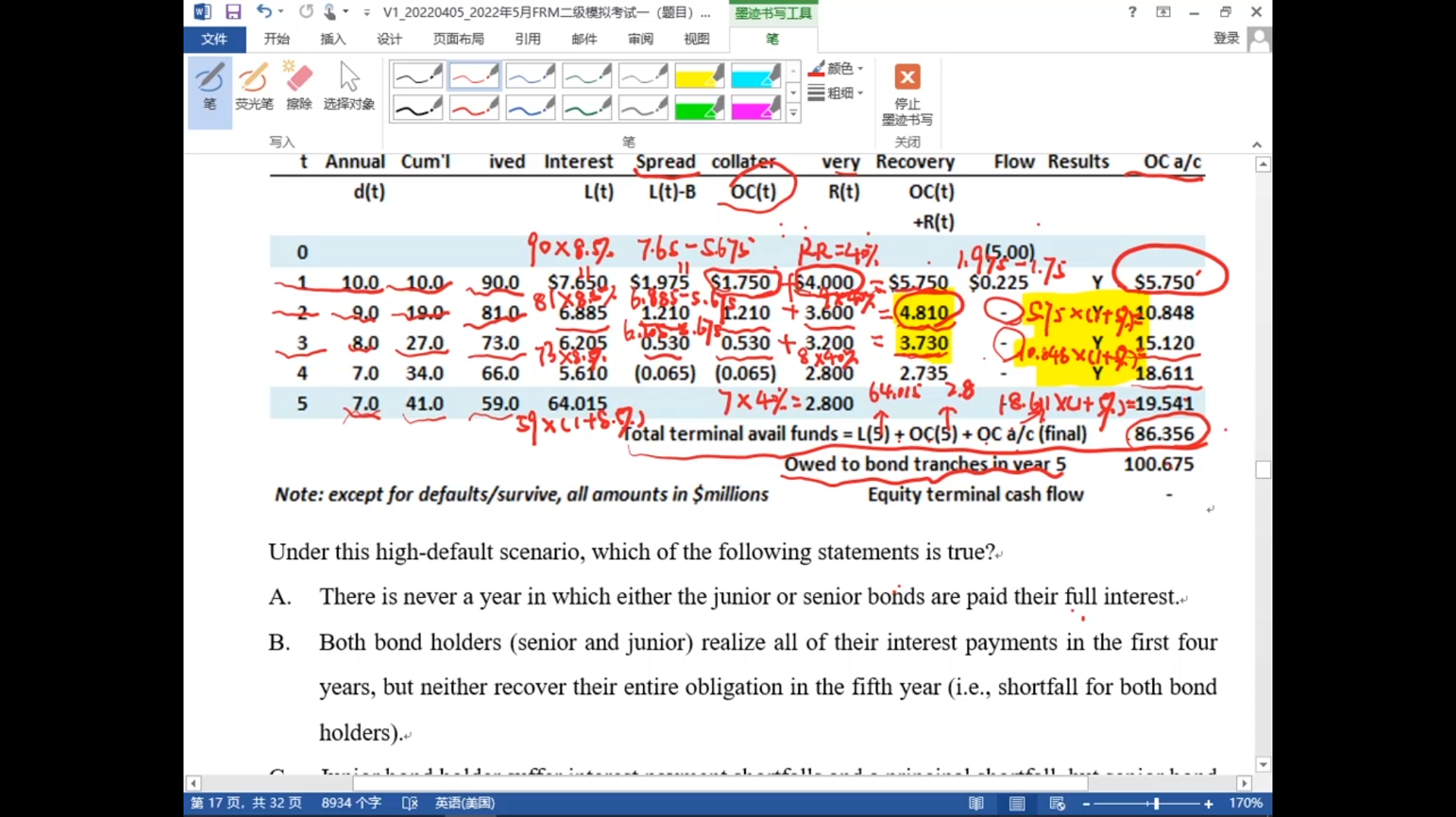Viewport: 1456px width, 817px height.
Task: Click the Select Objects cursor tool
Action: click(349, 87)
